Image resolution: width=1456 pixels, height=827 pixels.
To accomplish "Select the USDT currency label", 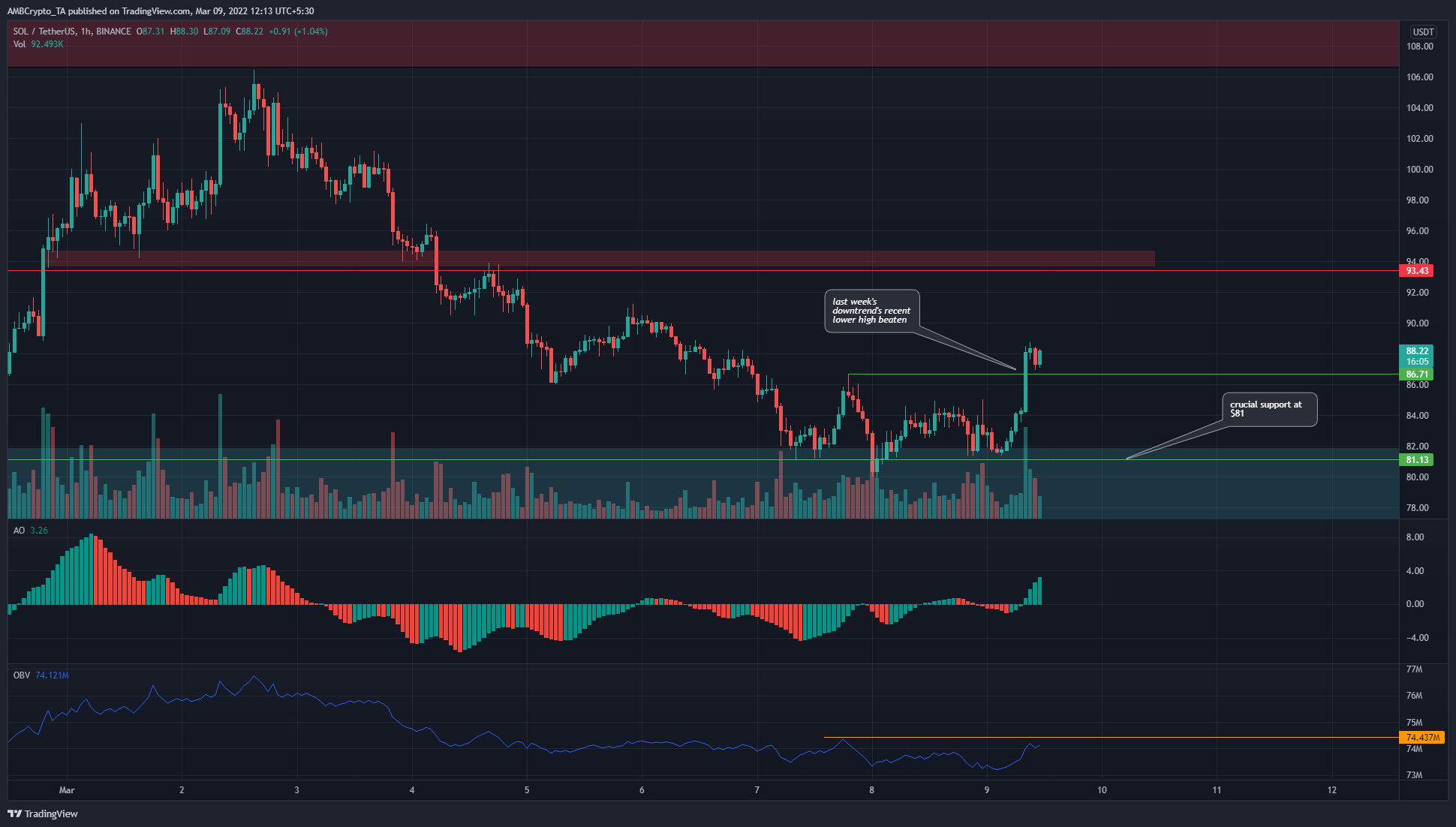I will tap(1423, 32).
